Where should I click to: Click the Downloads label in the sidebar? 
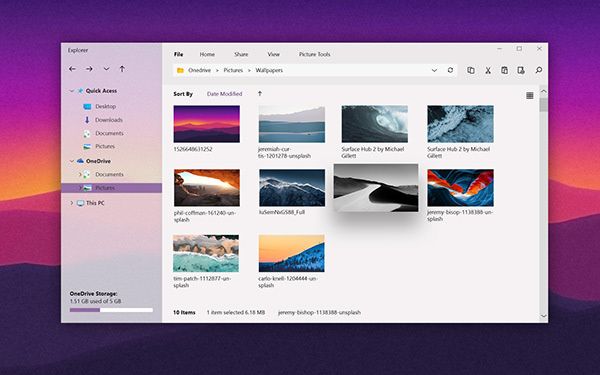click(109, 120)
